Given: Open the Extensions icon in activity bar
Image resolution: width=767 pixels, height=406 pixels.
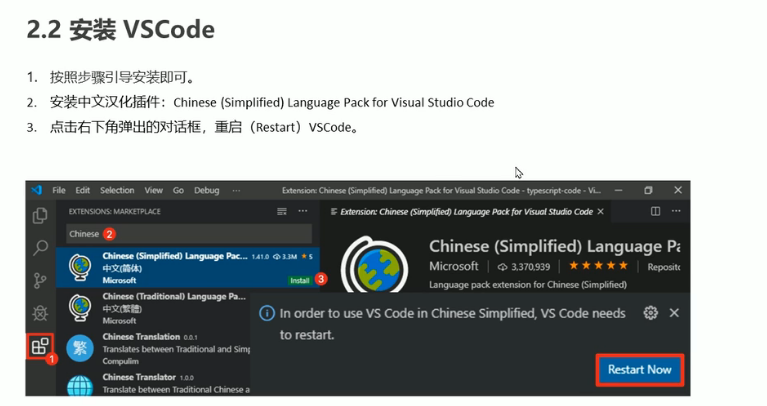Looking at the screenshot, I should coord(40,348).
